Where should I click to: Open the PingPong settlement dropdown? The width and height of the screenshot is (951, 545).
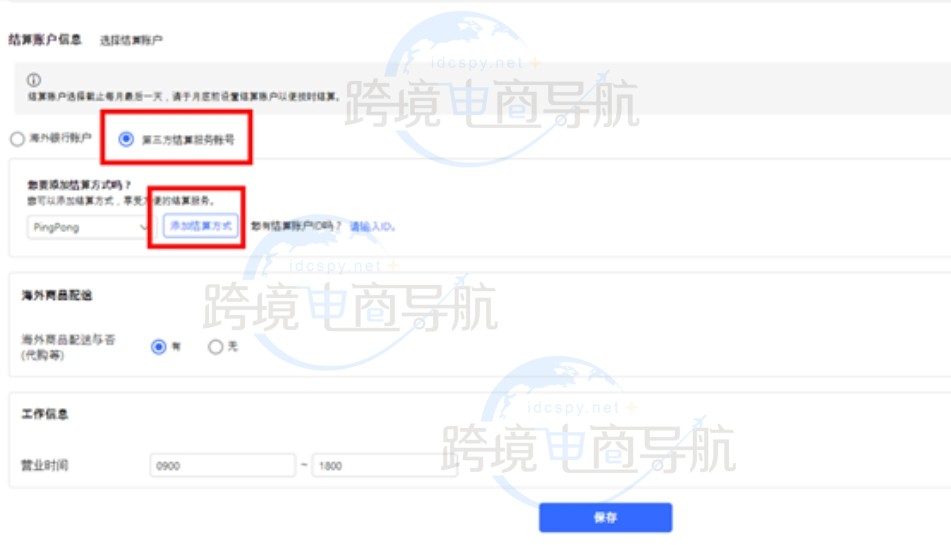point(91,227)
